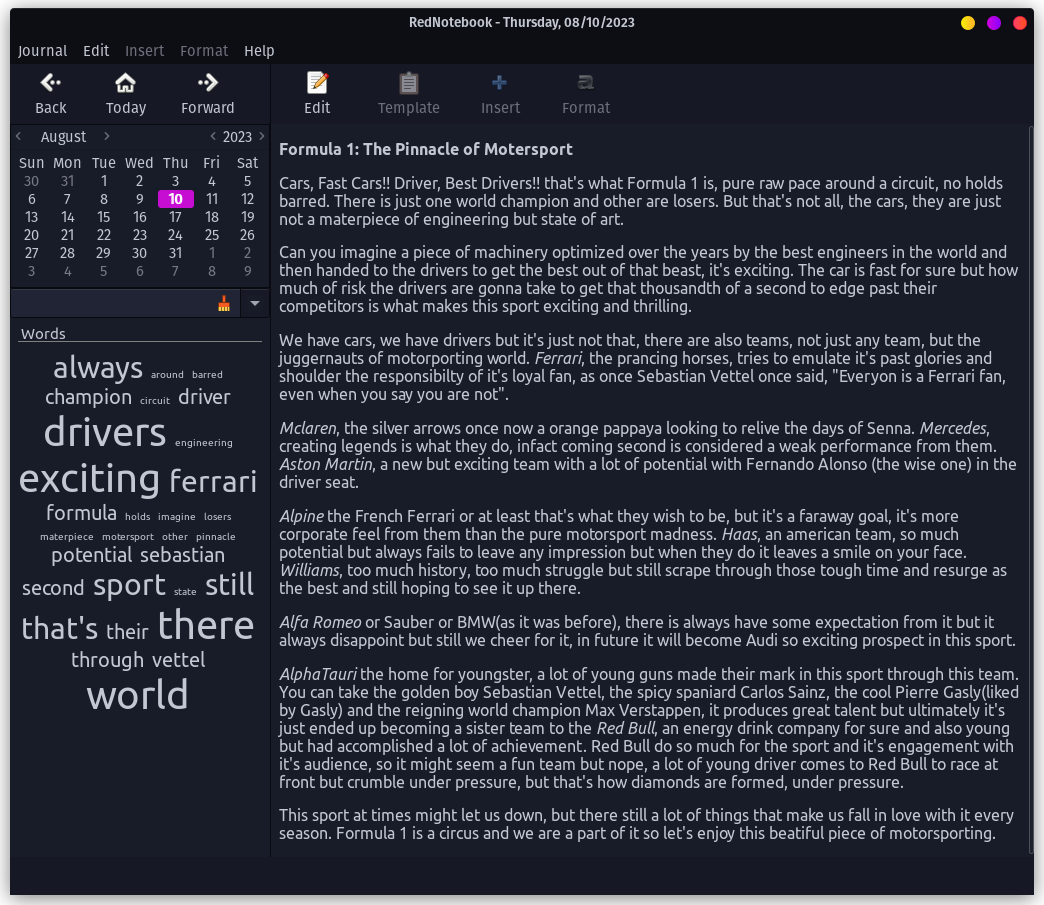Expand the search history dropdown arrow

pyautogui.click(x=255, y=303)
